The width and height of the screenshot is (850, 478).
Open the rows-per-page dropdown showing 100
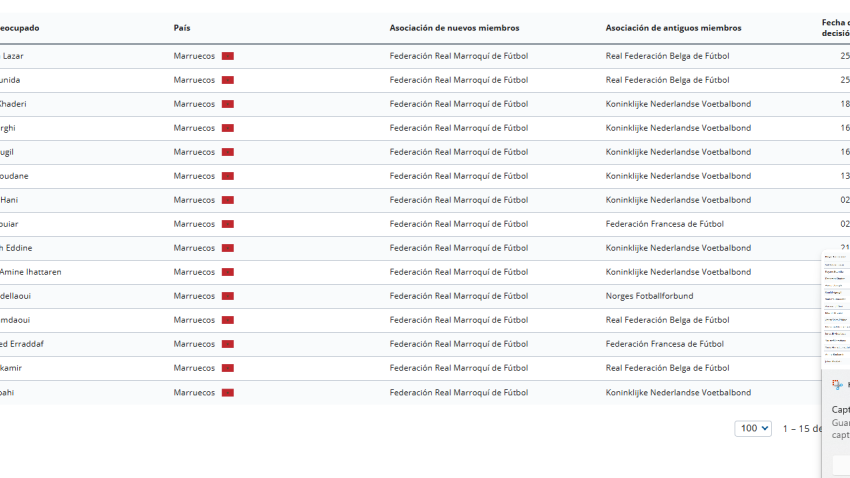click(753, 428)
